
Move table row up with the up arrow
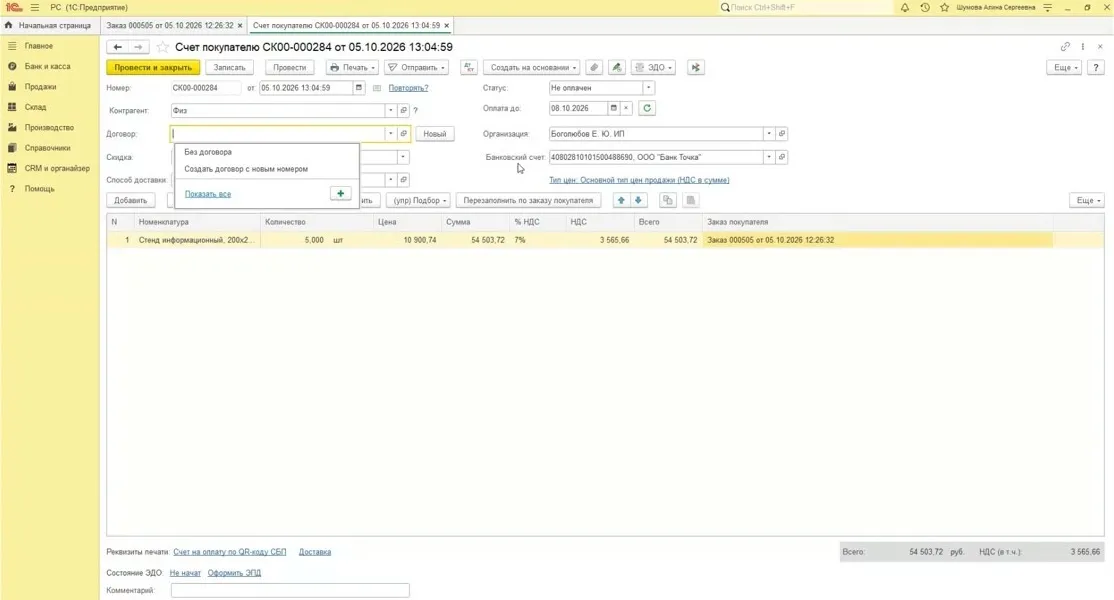(x=621, y=200)
